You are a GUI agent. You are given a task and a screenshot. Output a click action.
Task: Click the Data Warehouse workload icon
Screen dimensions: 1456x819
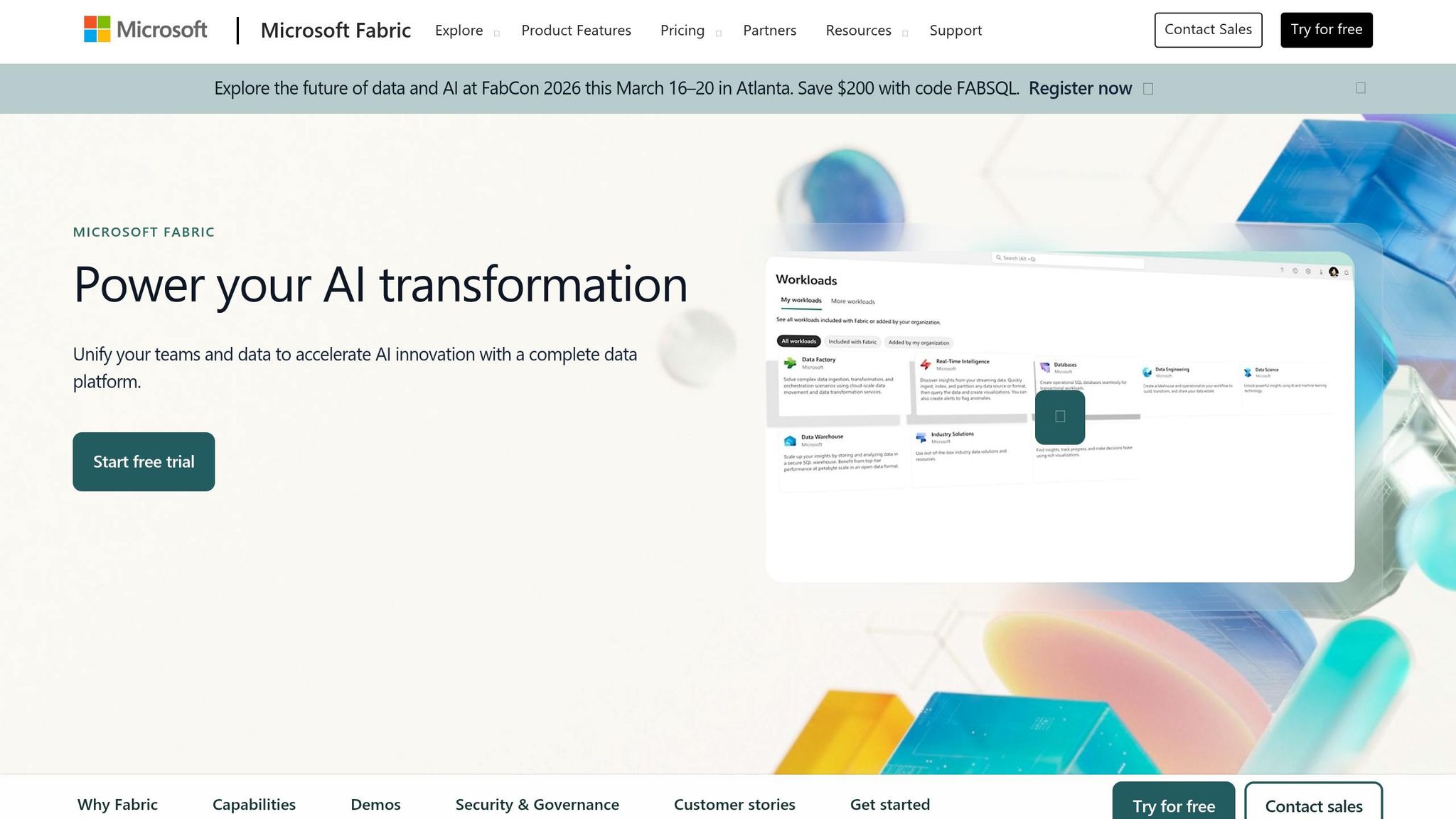(790, 439)
